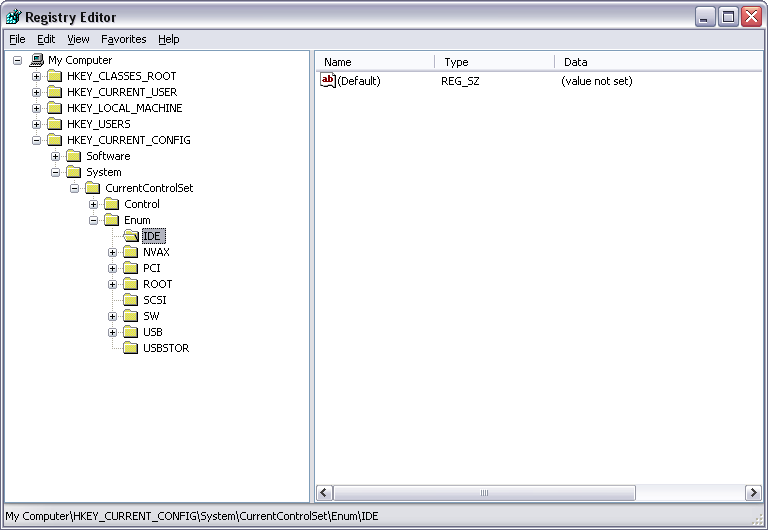Select the (Default) string value icon
The height and width of the screenshot is (530, 768).
point(327,81)
